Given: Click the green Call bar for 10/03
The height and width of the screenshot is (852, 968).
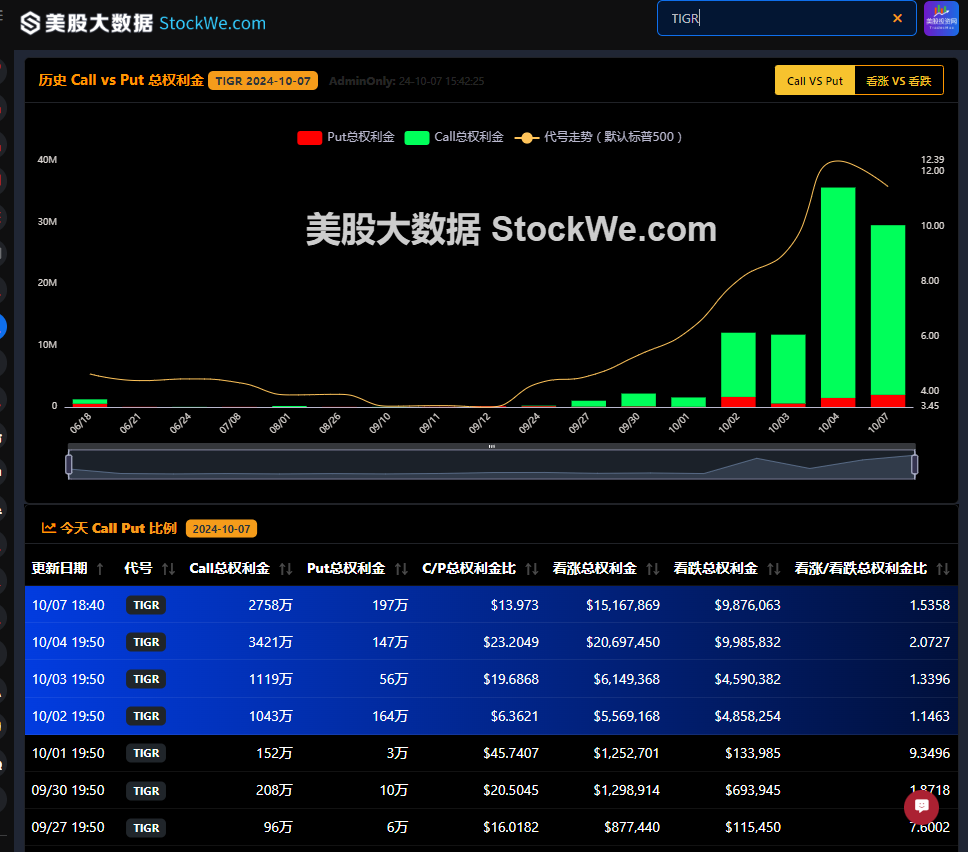Looking at the screenshot, I should click(x=788, y=369).
